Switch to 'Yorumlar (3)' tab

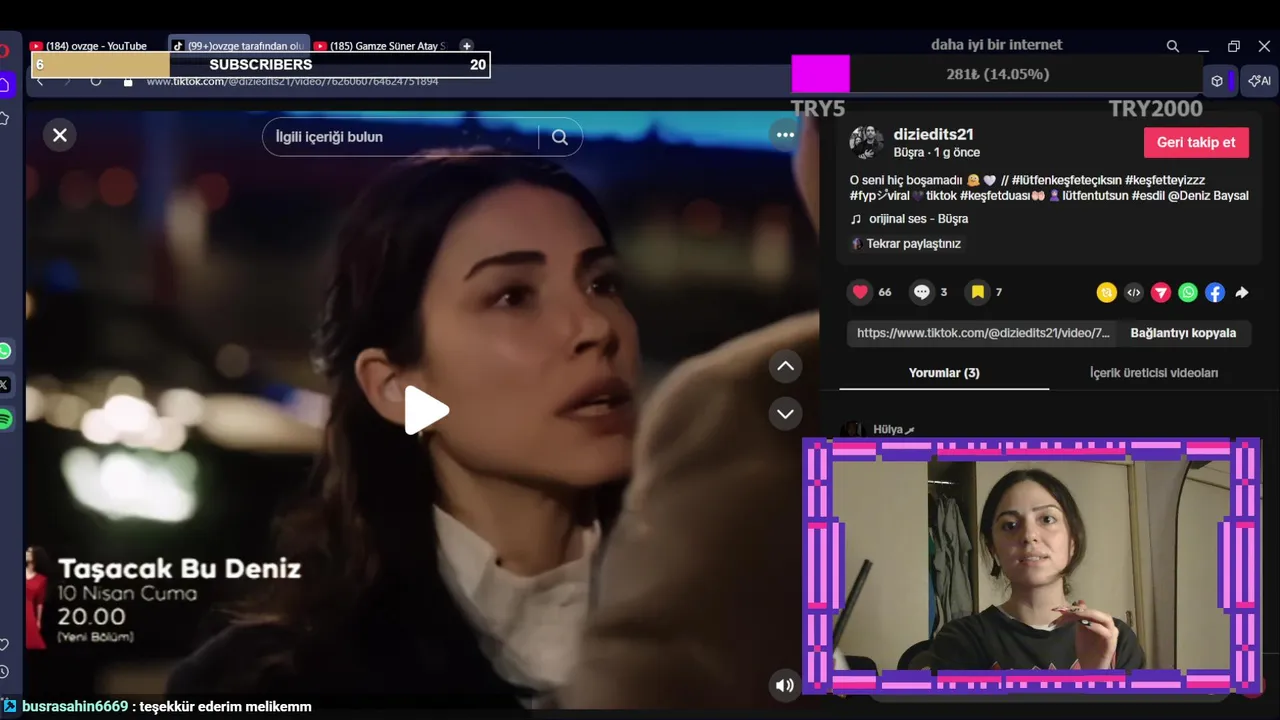coord(944,373)
